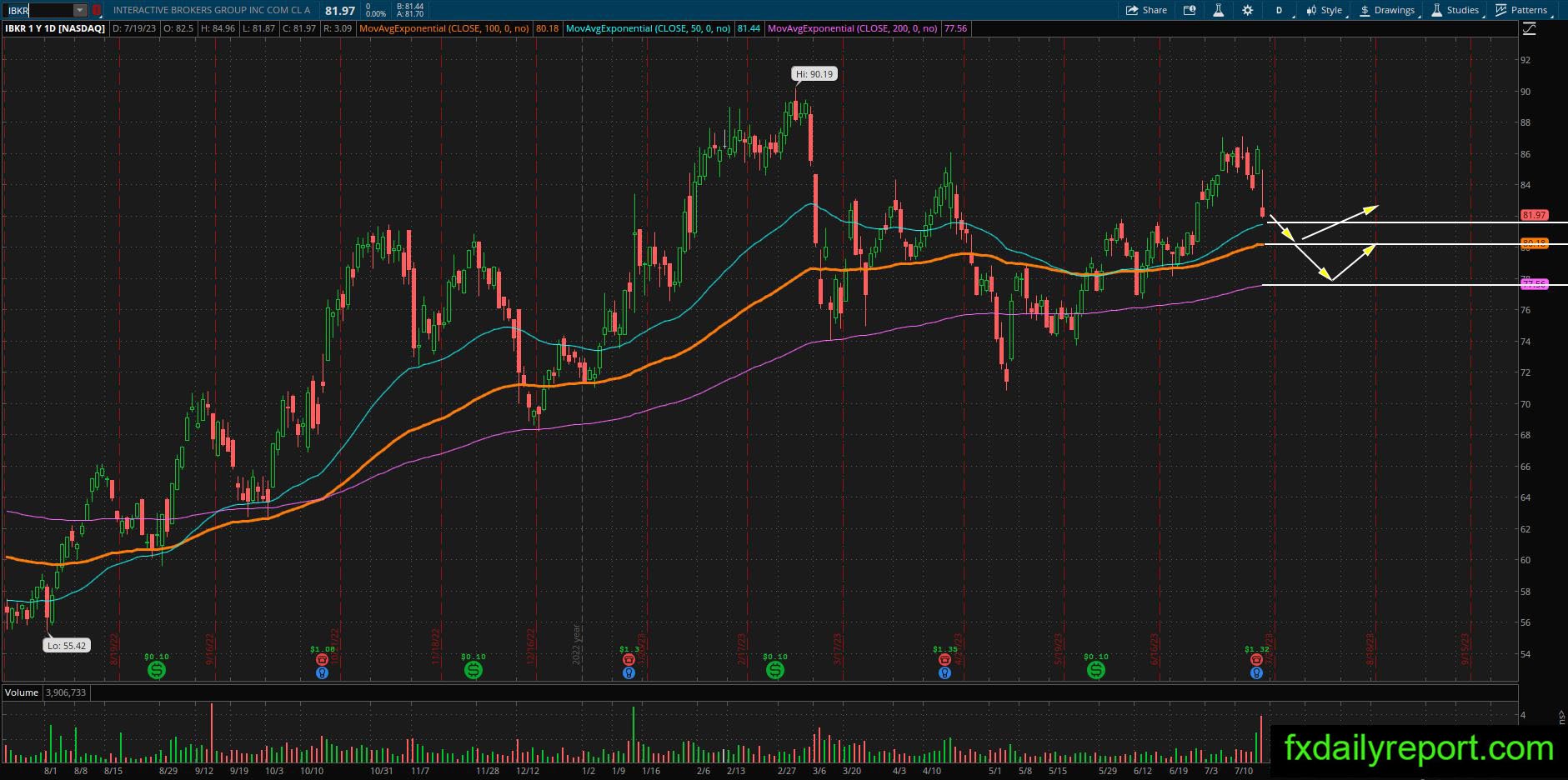
Task: Click the cyan MovAvgExponential 50 study label
Action: point(648,28)
